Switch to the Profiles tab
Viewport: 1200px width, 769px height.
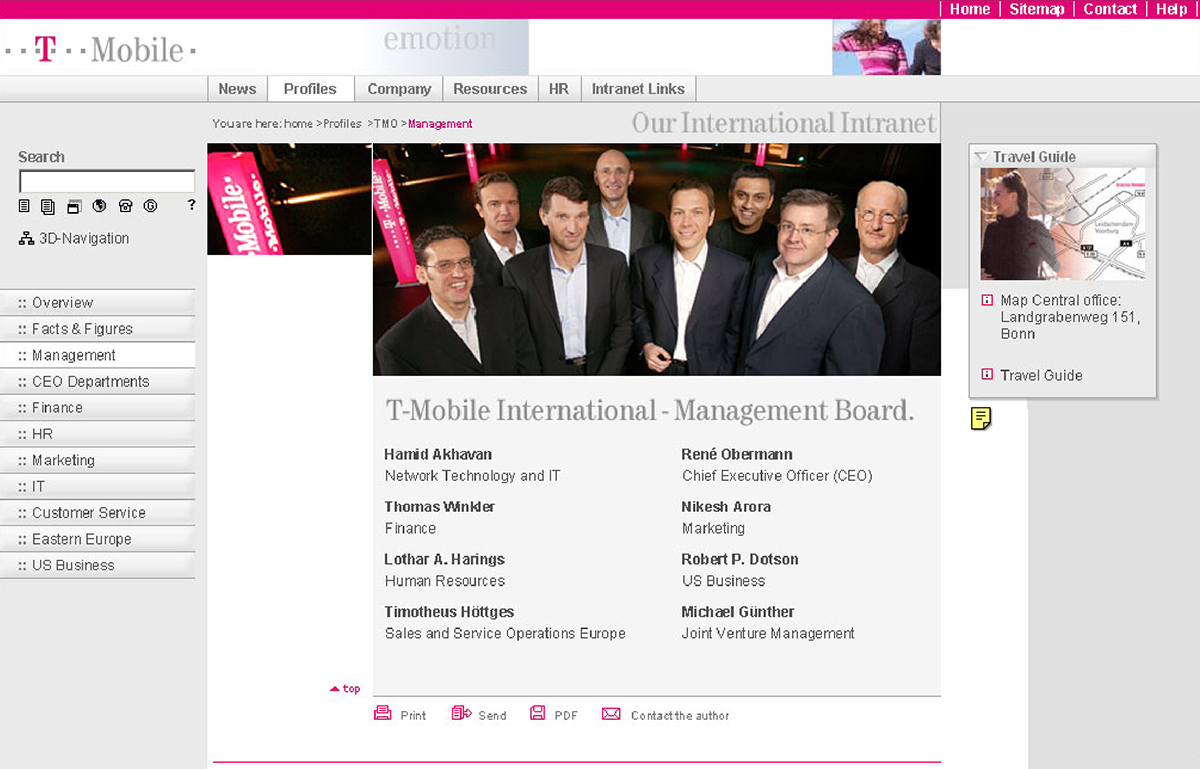(310, 88)
